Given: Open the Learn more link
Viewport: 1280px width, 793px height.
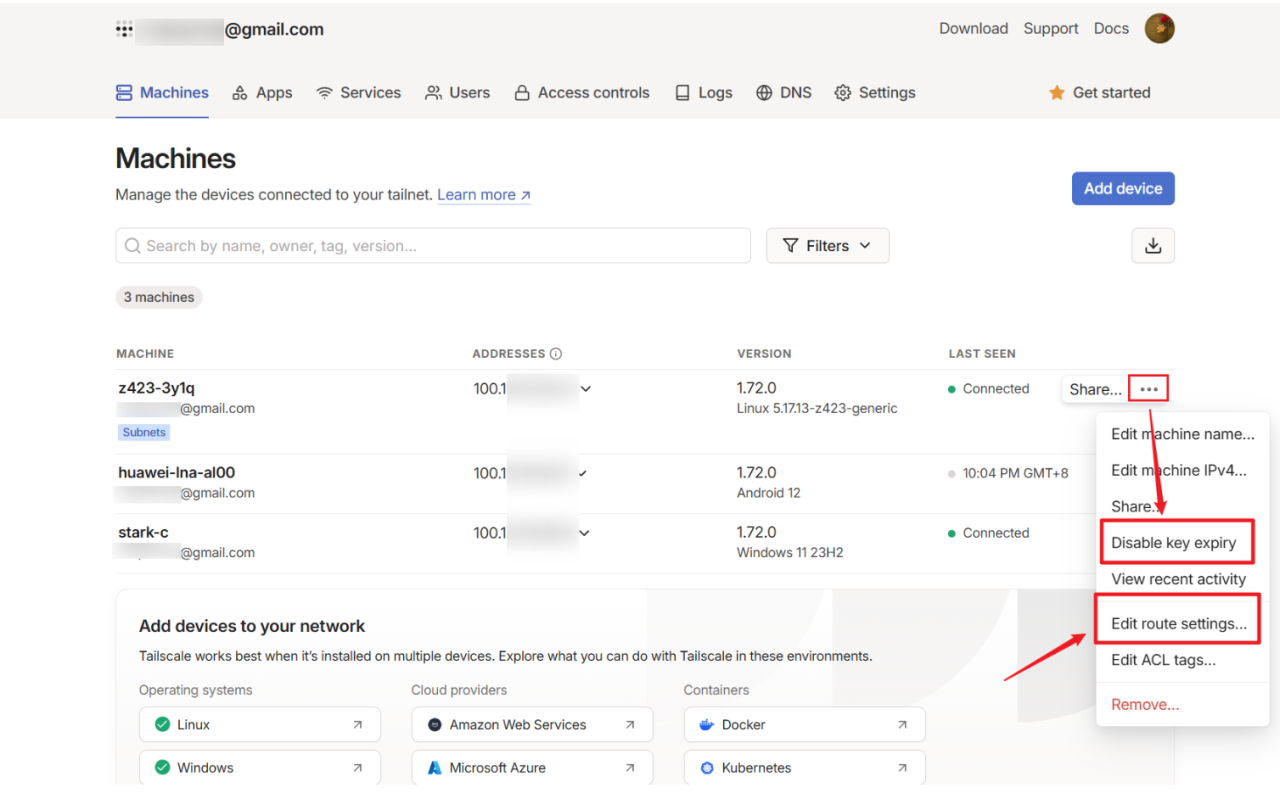Looking at the screenshot, I should 483,195.
